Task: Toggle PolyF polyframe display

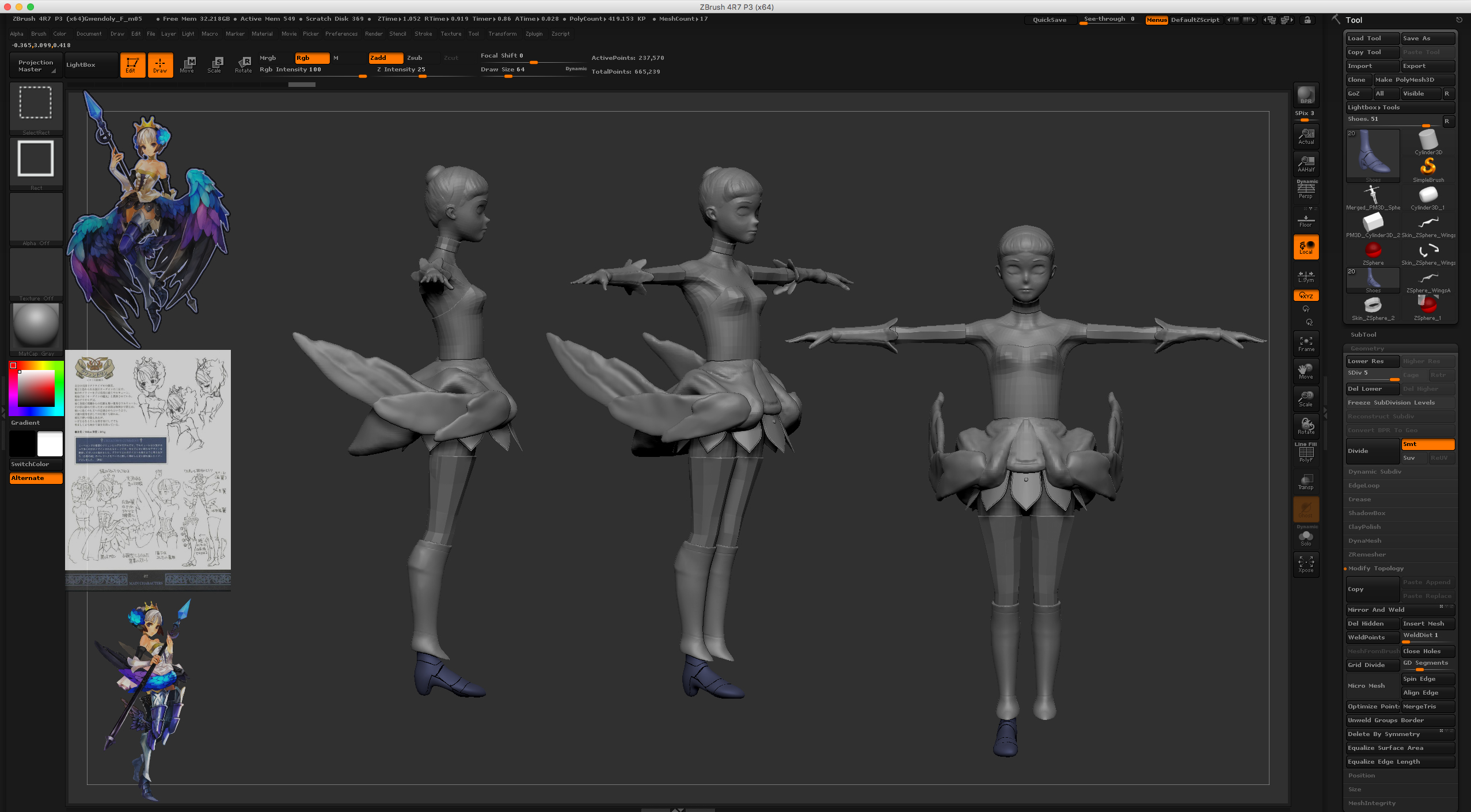Action: point(1306,453)
